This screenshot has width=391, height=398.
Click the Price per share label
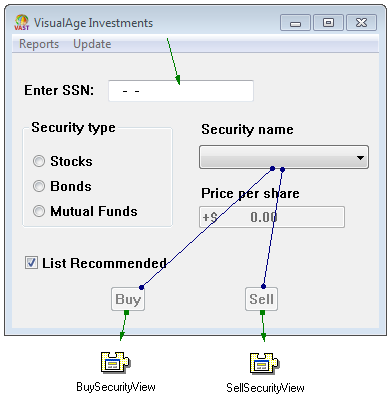250,193
